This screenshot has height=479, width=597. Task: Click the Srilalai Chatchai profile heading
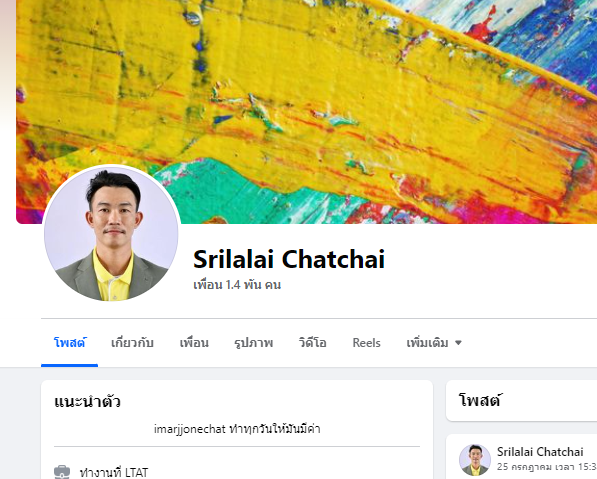289,259
